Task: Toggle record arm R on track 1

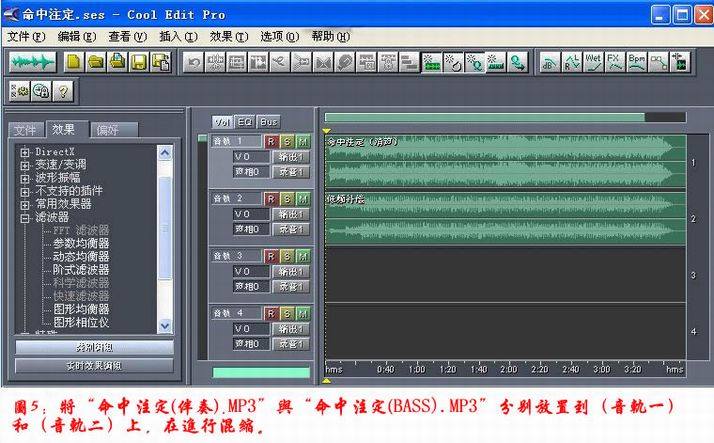Action: [x=271, y=142]
